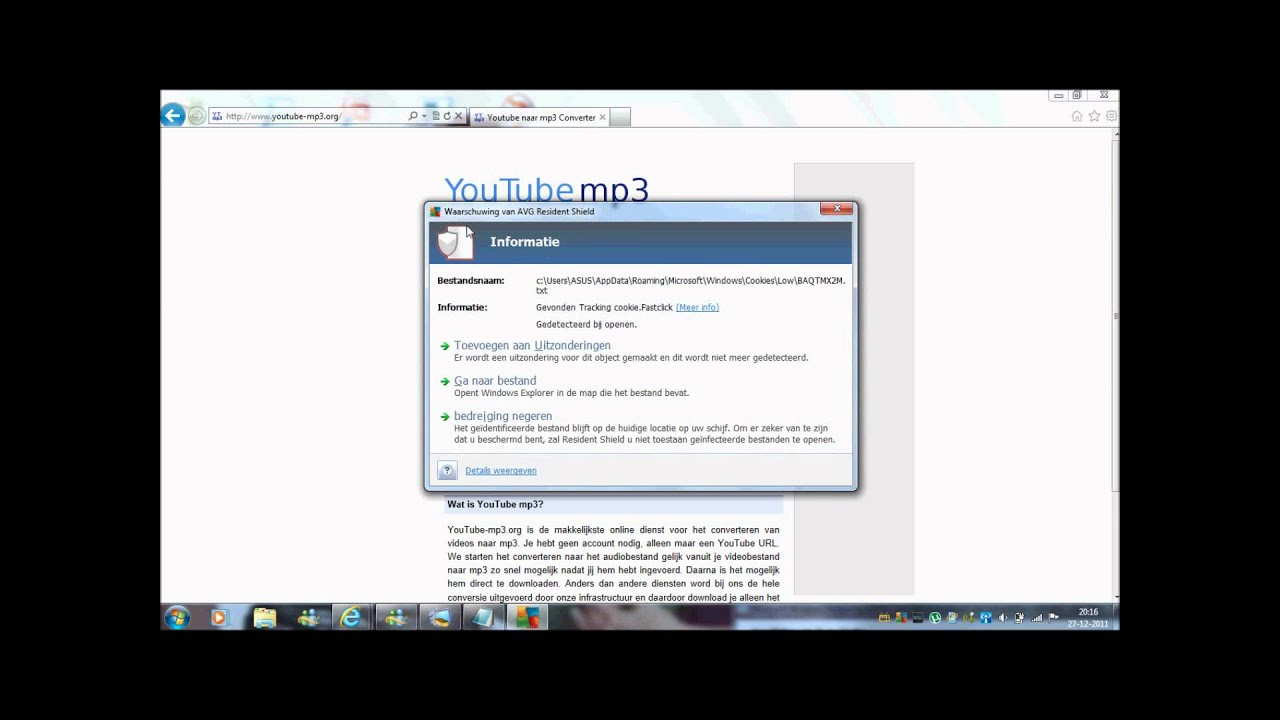The image size is (1280, 720).
Task: Click the 'Details weergeven' link
Action: pyautogui.click(x=501, y=470)
